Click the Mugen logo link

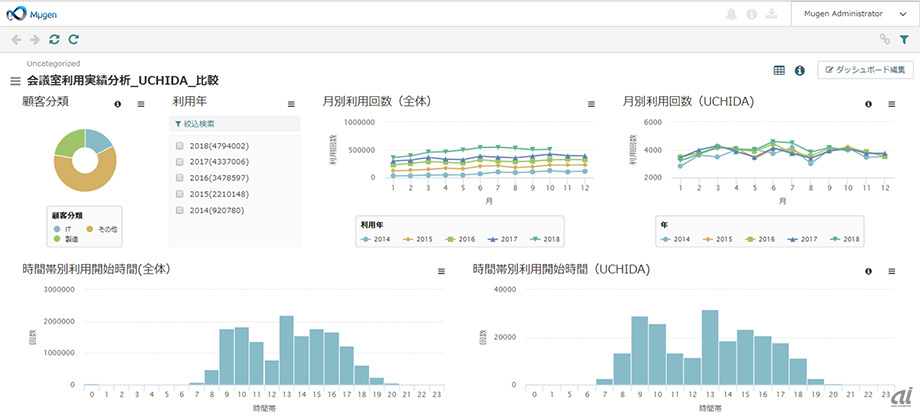point(34,14)
